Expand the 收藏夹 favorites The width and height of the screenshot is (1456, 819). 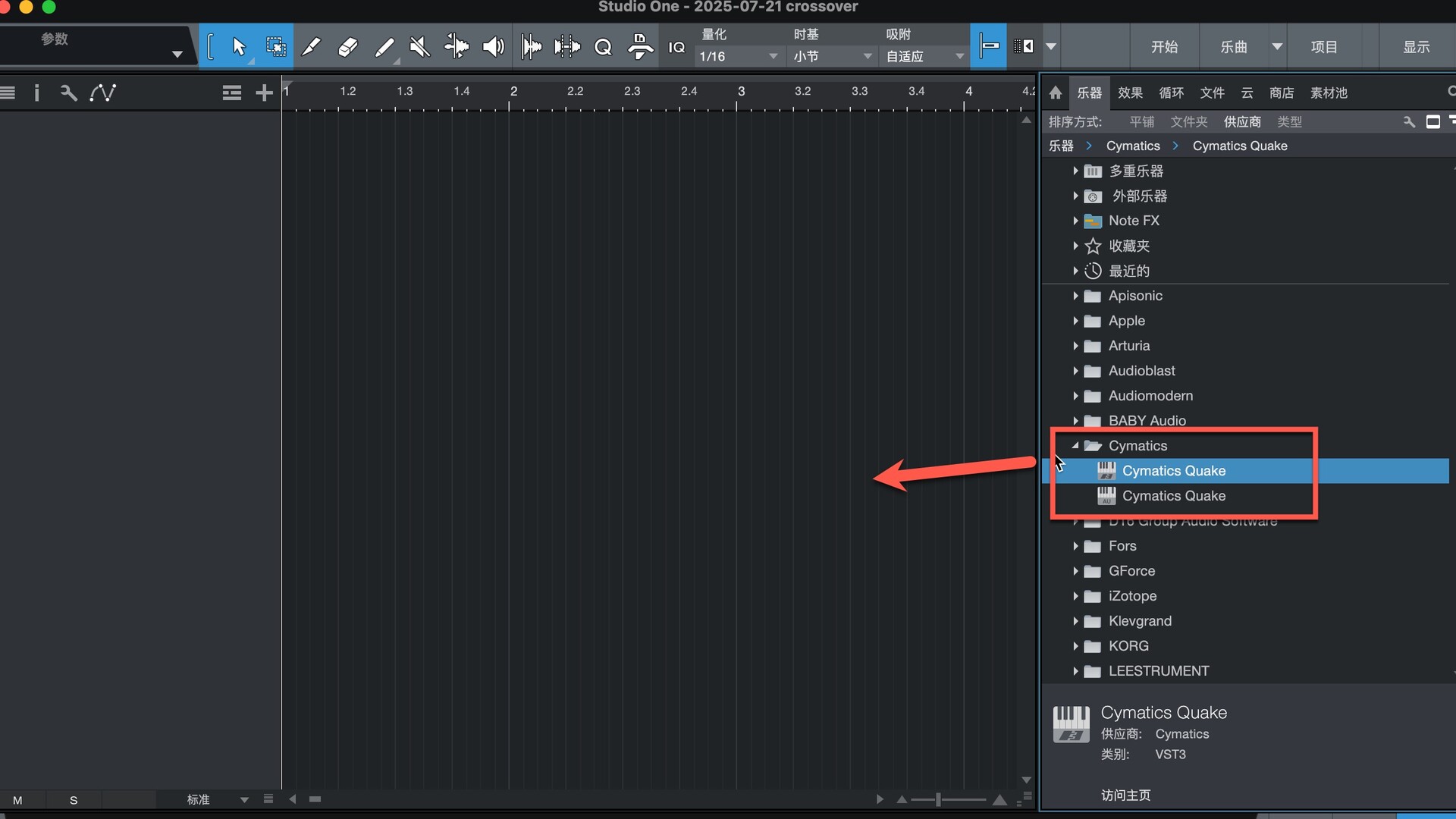click(x=1075, y=246)
